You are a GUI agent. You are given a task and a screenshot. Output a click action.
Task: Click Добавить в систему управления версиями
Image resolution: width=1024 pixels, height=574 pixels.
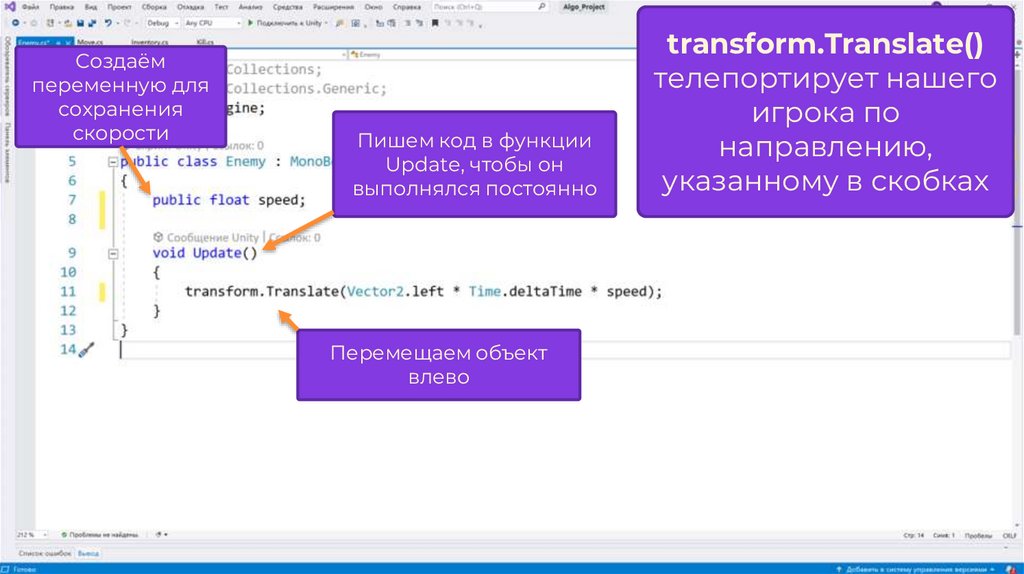point(916,569)
